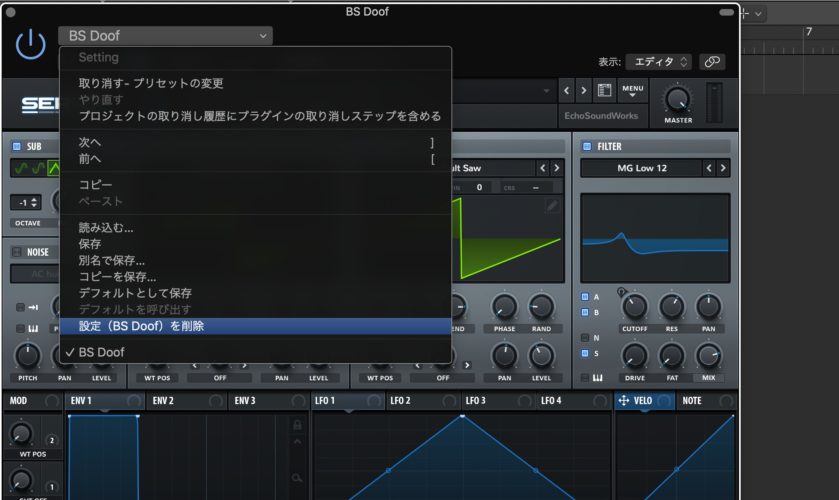Go to previous Serum preset arrow
Image resolution: width=839 pixels, height=500 pixels.
pyautogui.click(x=567, y=91)
